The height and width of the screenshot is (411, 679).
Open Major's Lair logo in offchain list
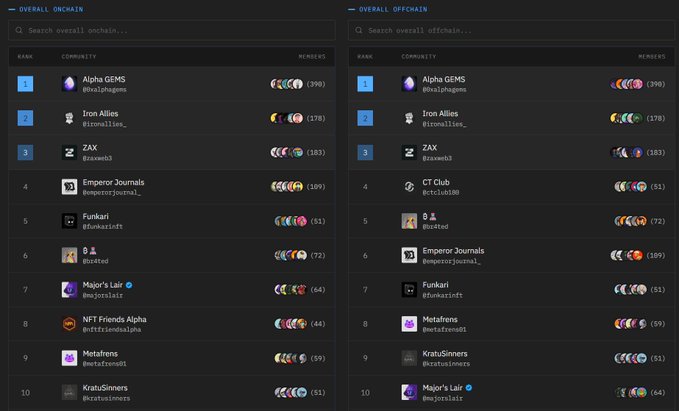[409, 392]
